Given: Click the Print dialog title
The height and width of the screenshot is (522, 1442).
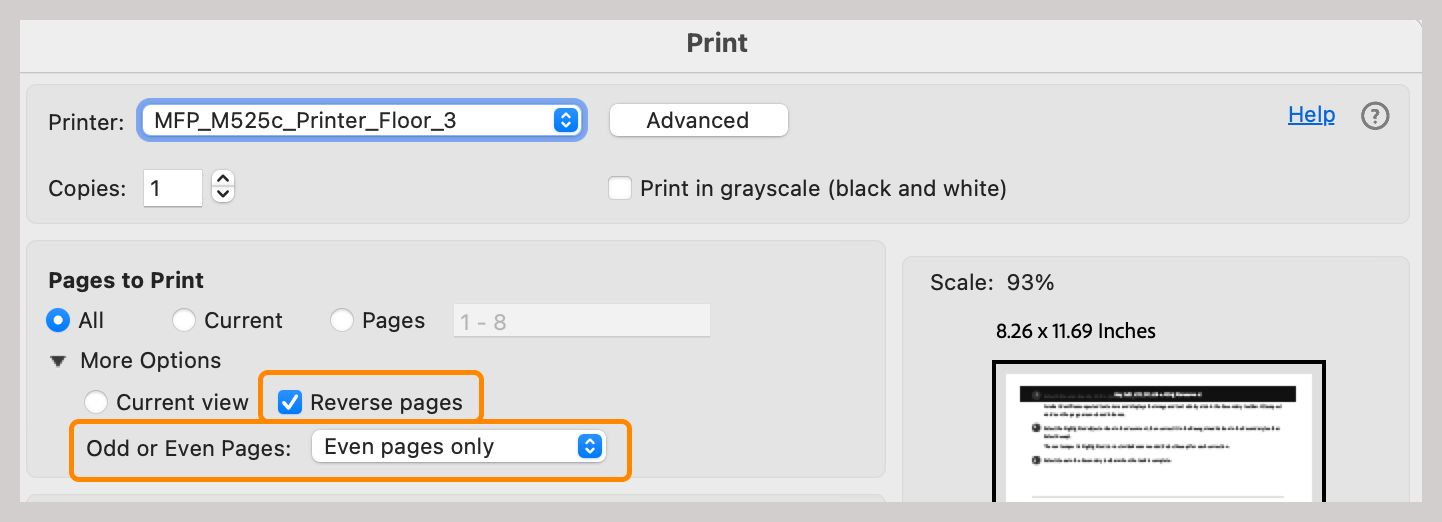Looking at the screenshot, I should (x=717, y=44).
